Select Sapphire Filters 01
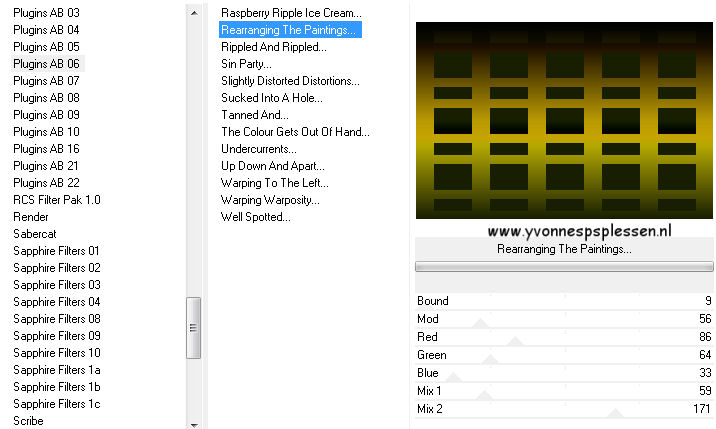Viewport: 716px width, 429px height. [x=56, y=251]
